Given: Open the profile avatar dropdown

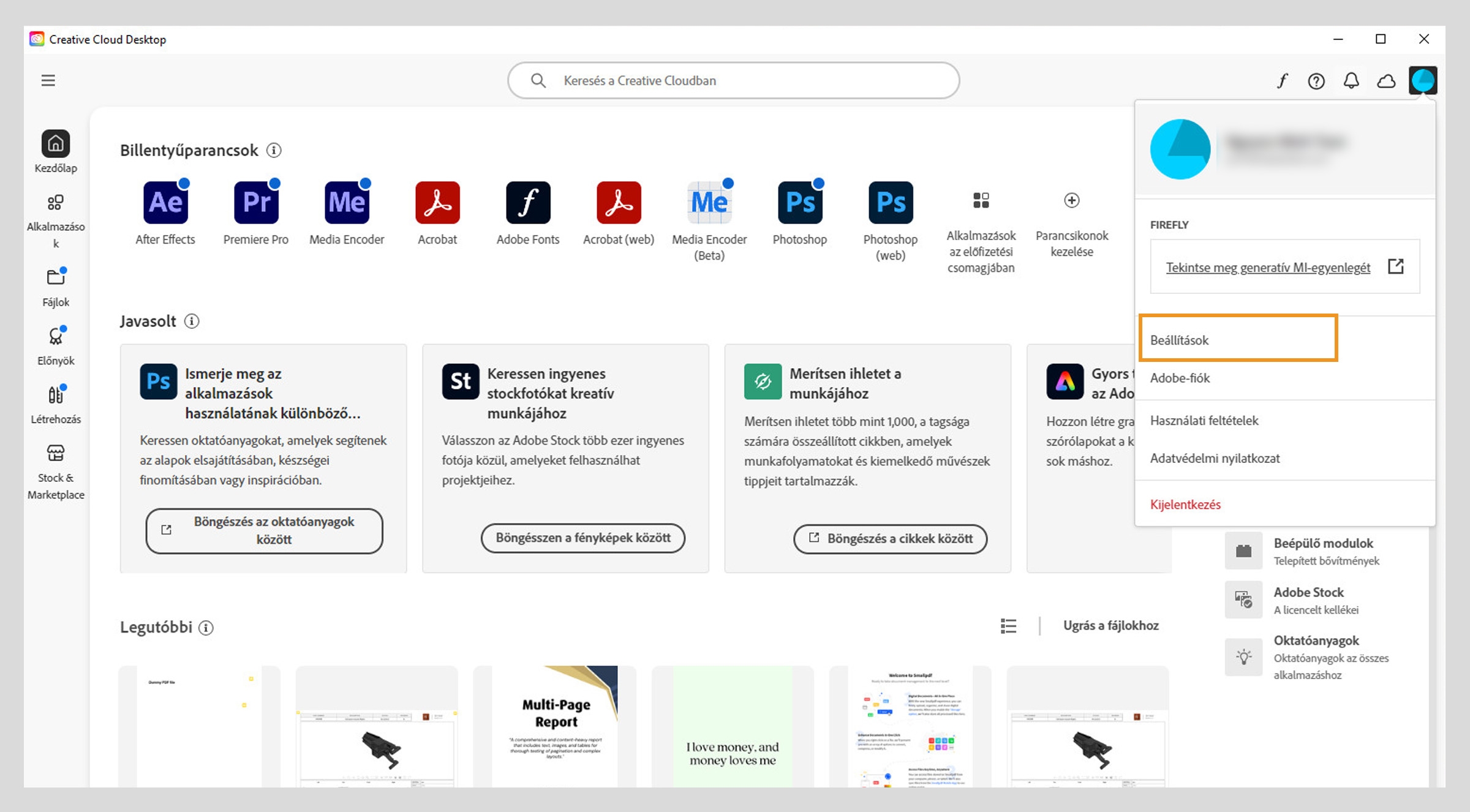Looking at the screenshot, I should tap(1422, 80).
